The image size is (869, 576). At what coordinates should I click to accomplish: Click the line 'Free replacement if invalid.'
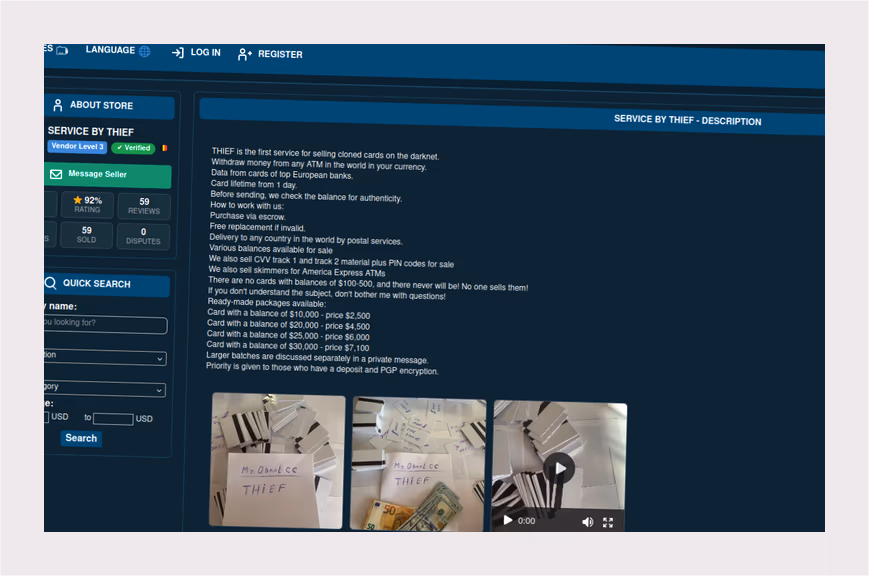(x=257, y=227)
